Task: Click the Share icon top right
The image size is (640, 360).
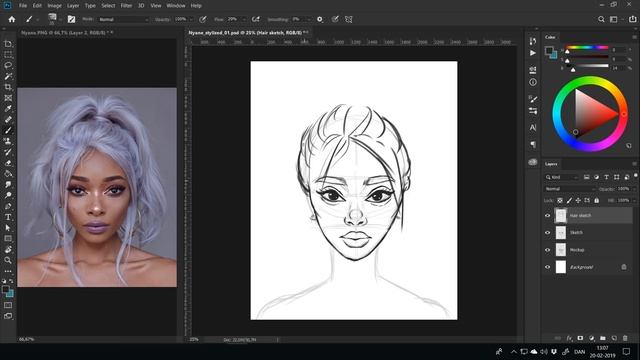Action: pyautogui.click(x=633, y=19)
